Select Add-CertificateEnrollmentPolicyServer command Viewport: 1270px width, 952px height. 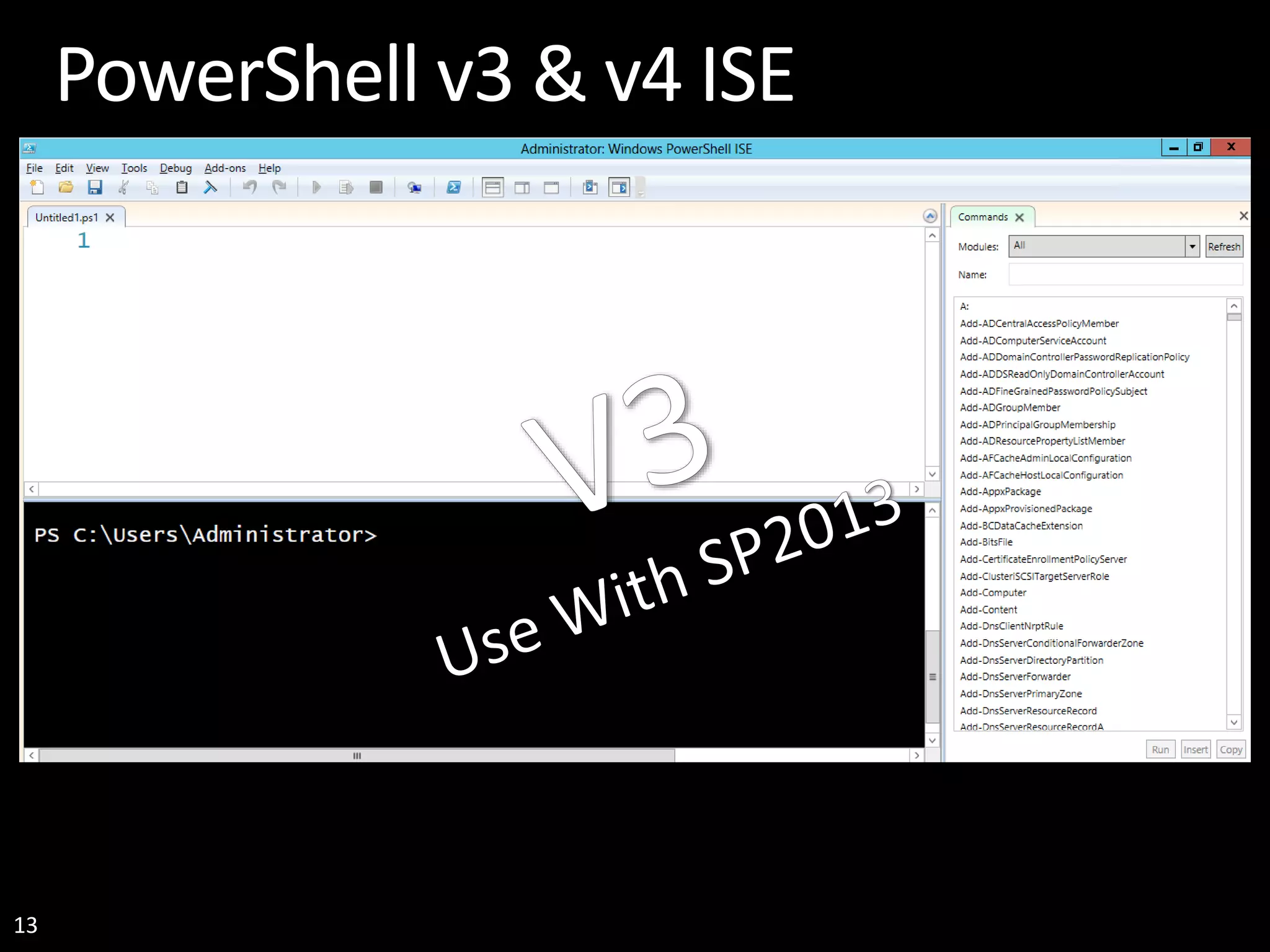click(x=1043, y=559)
